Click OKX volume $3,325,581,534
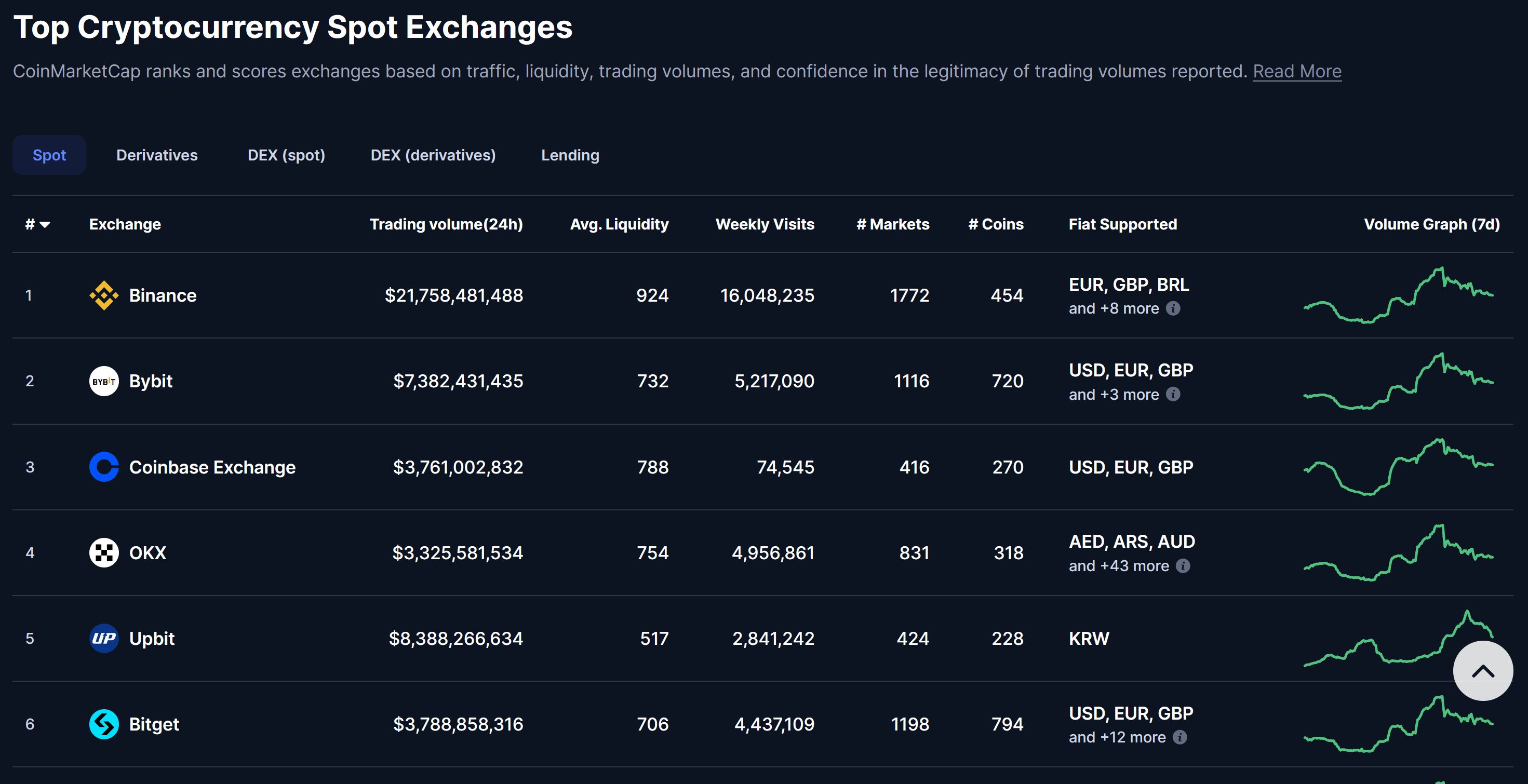 458,553
